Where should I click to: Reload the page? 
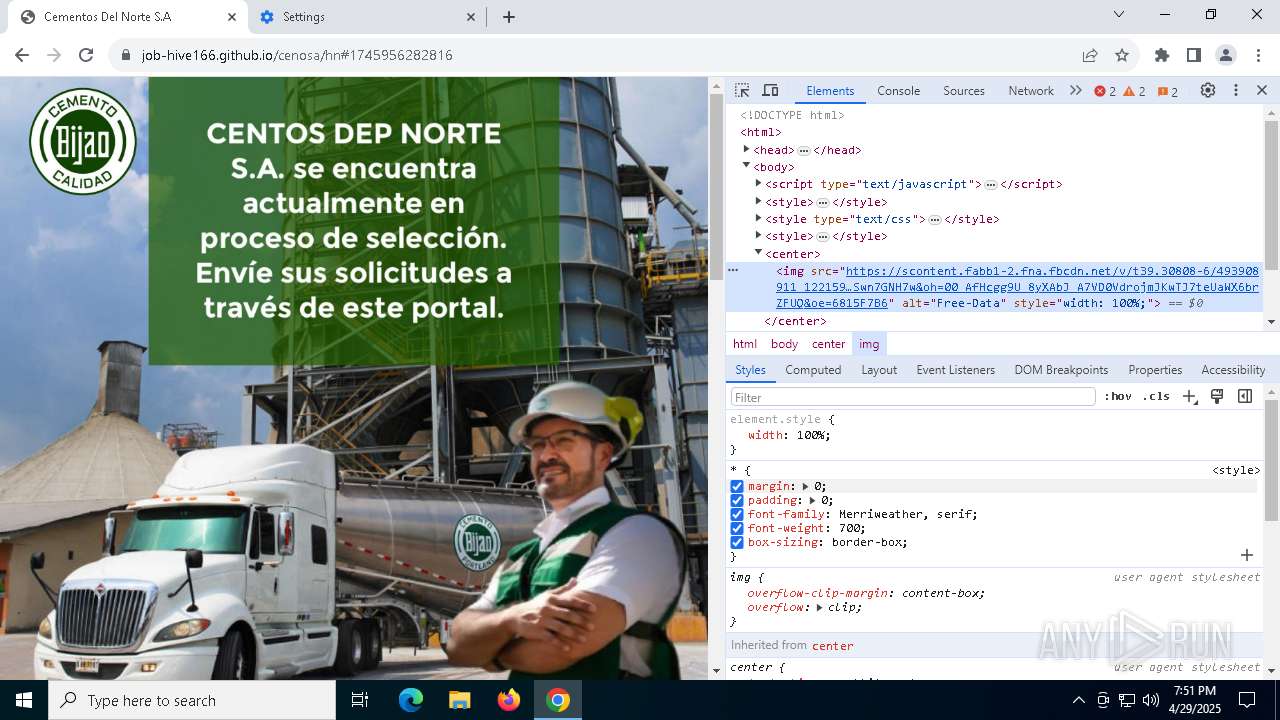[86, 55]
